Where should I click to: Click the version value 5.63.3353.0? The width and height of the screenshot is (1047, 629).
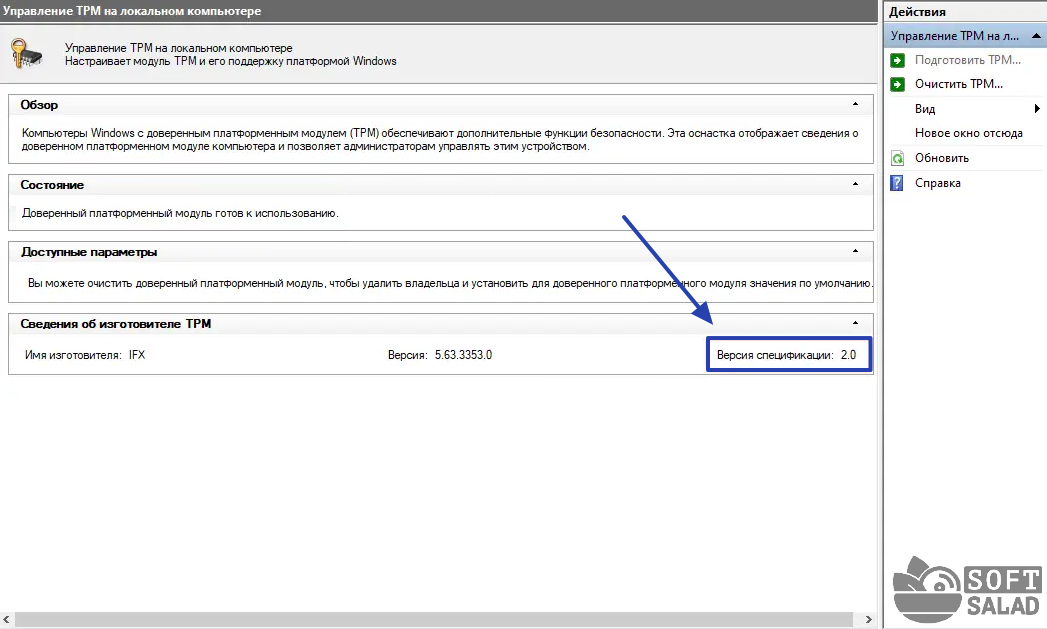pos(463,355)
